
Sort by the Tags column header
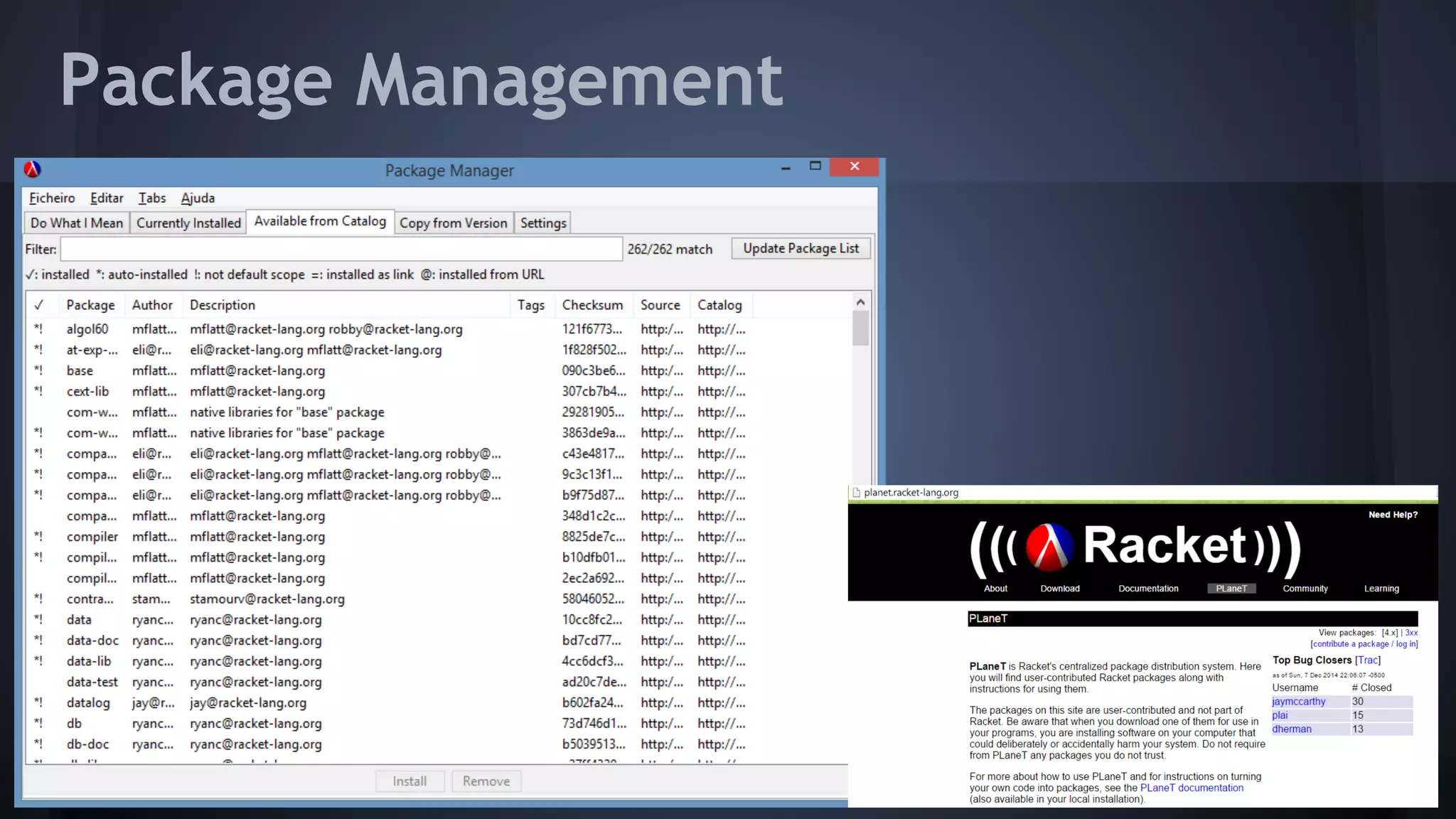click(x=531, y=305)
